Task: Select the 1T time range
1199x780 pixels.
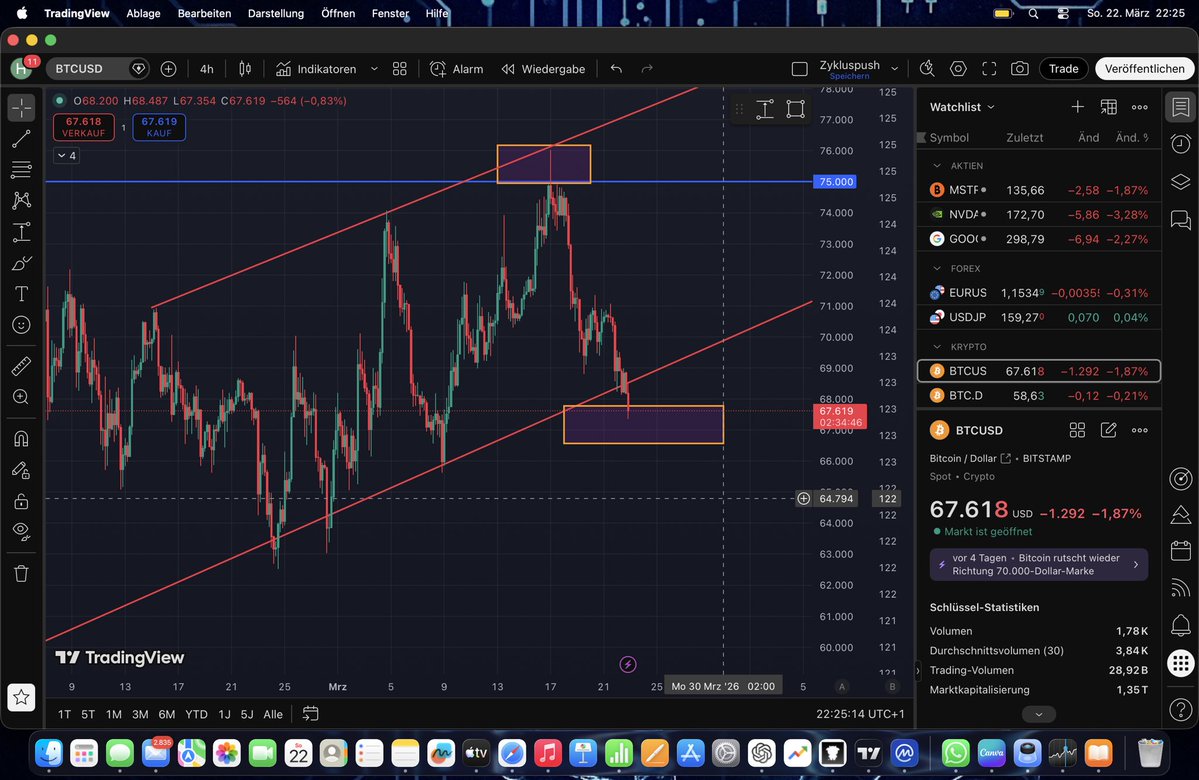Action: tap(64, 714)
